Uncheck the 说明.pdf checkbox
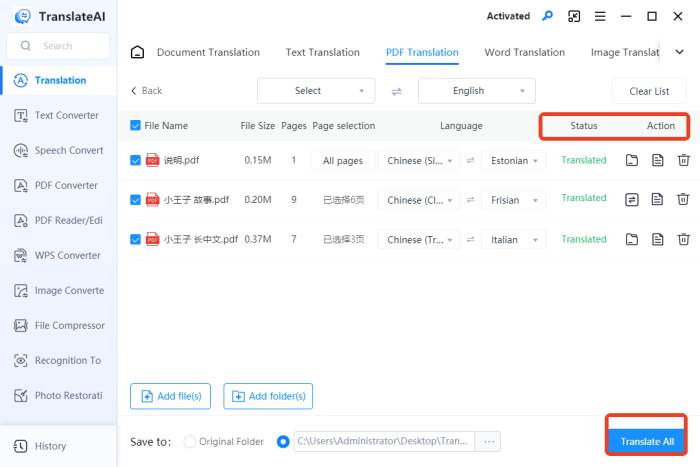 click(135, 160)
